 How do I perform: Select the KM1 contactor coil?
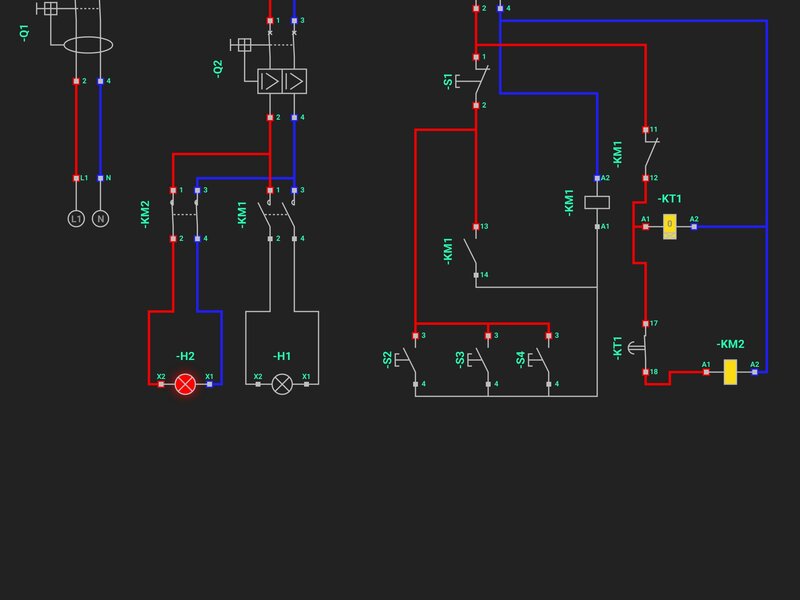pos(597,202)
